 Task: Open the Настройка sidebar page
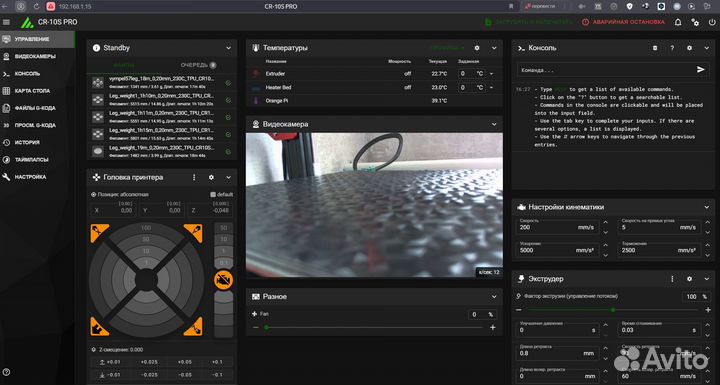click(x=38, y=177)
